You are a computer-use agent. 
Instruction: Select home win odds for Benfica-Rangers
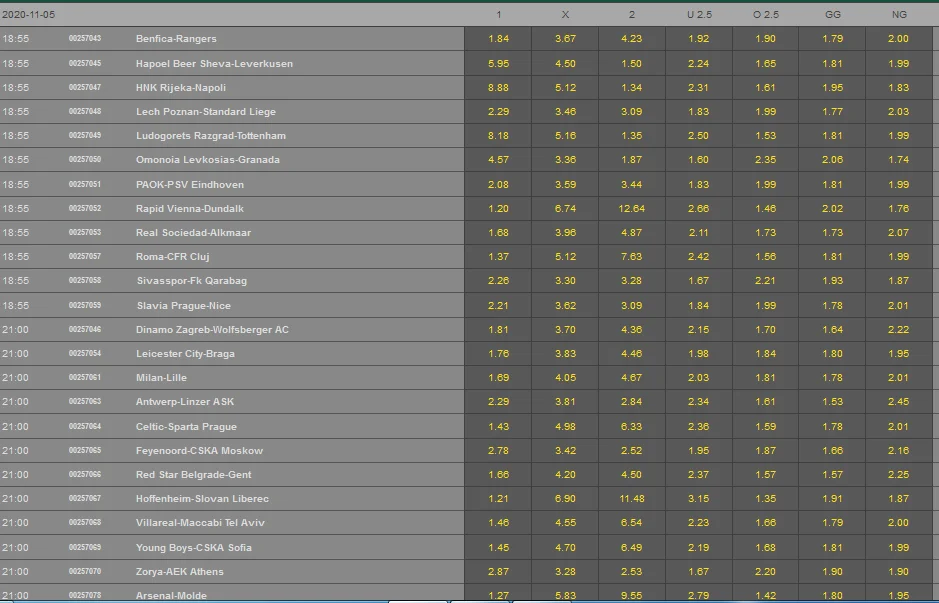[x=498, y=39]
